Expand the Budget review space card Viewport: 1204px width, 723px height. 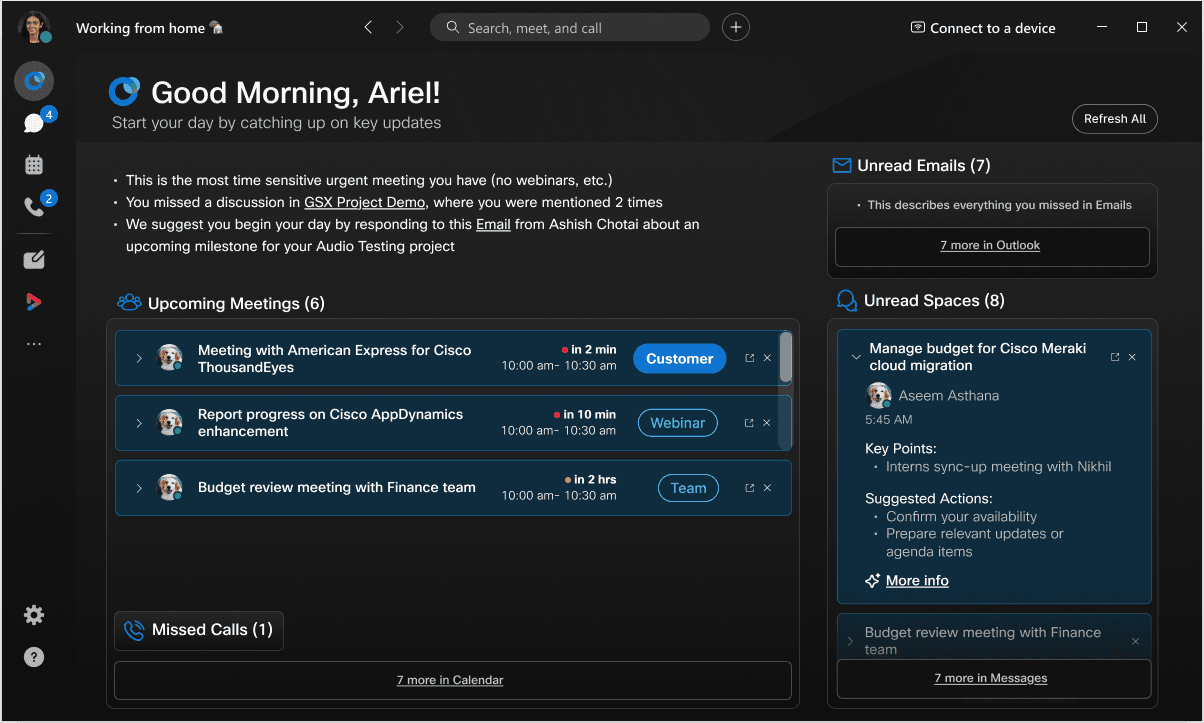click(x=850, y=641)
